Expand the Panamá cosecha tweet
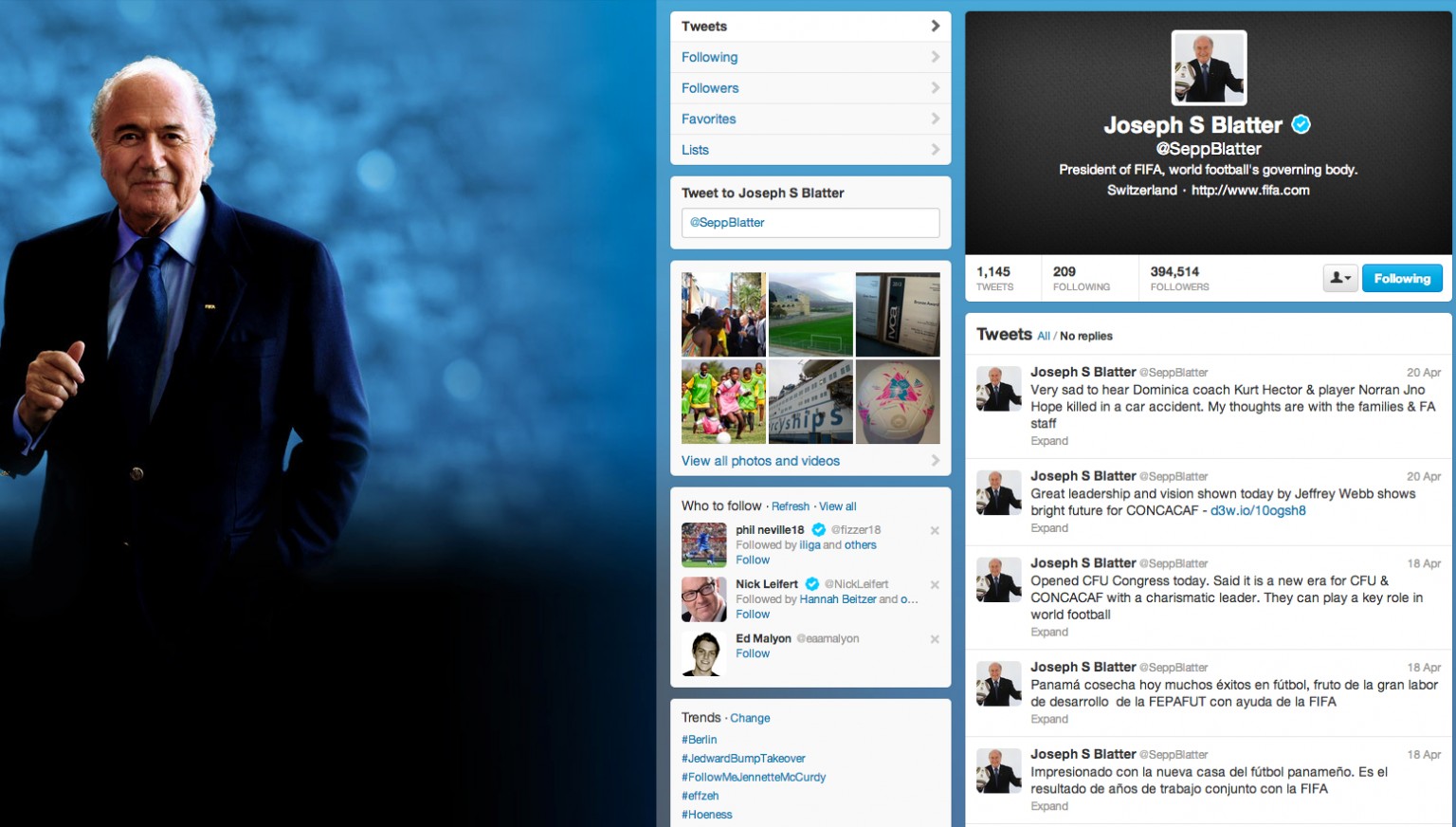The width and height of the screenshot is (1456, 827). click(1049, 719)
